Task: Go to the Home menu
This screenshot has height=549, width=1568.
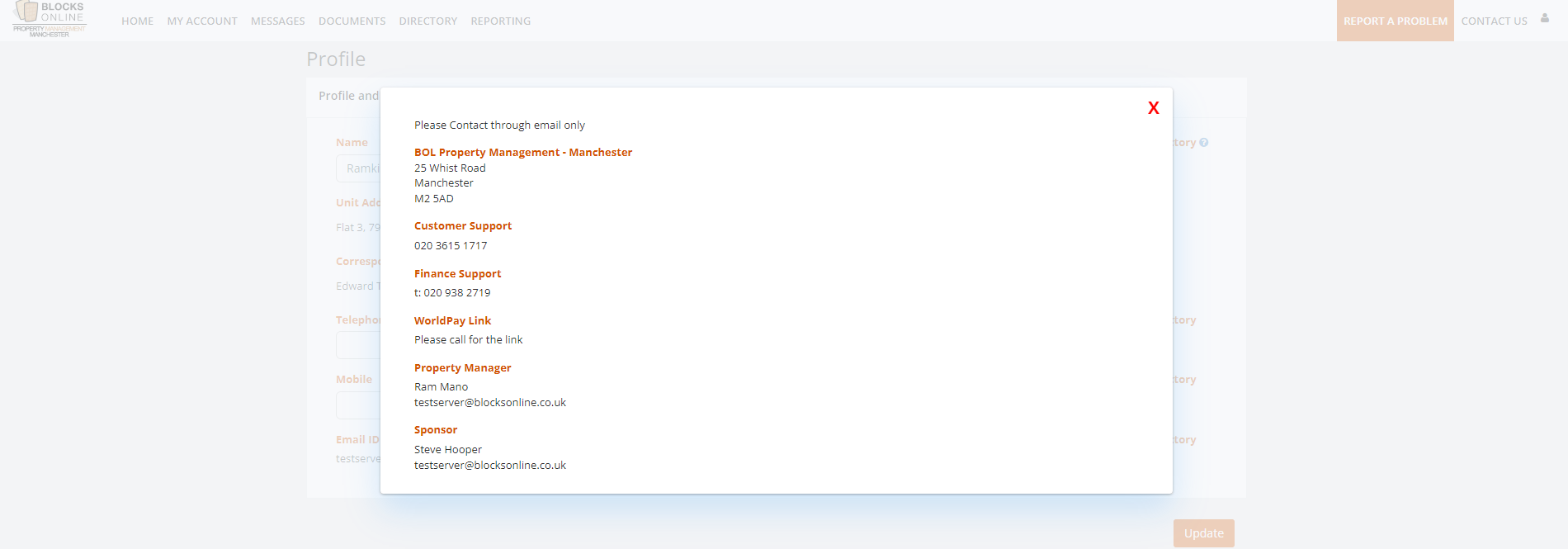Action: coord(137,21)
